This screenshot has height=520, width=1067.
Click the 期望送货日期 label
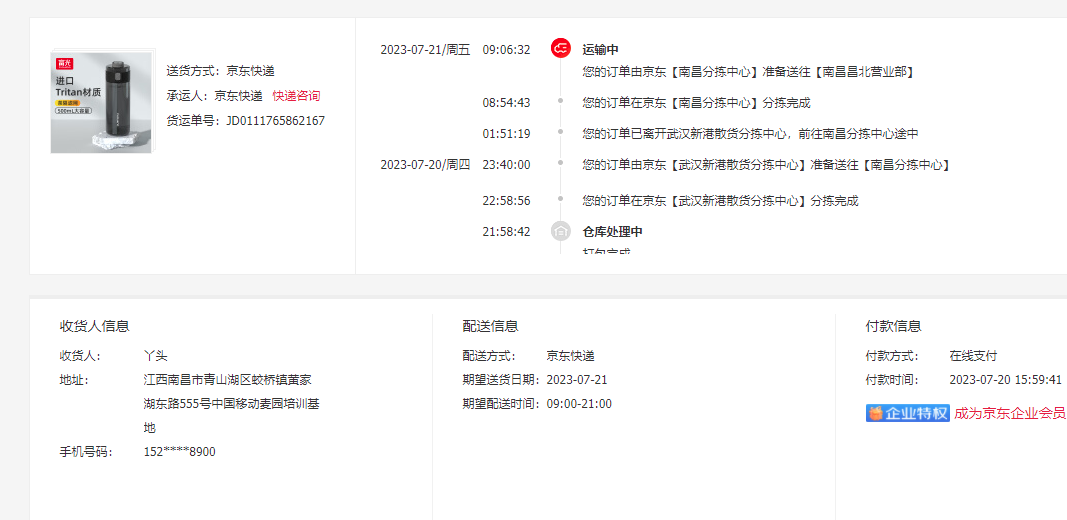(x=502, y=380)
